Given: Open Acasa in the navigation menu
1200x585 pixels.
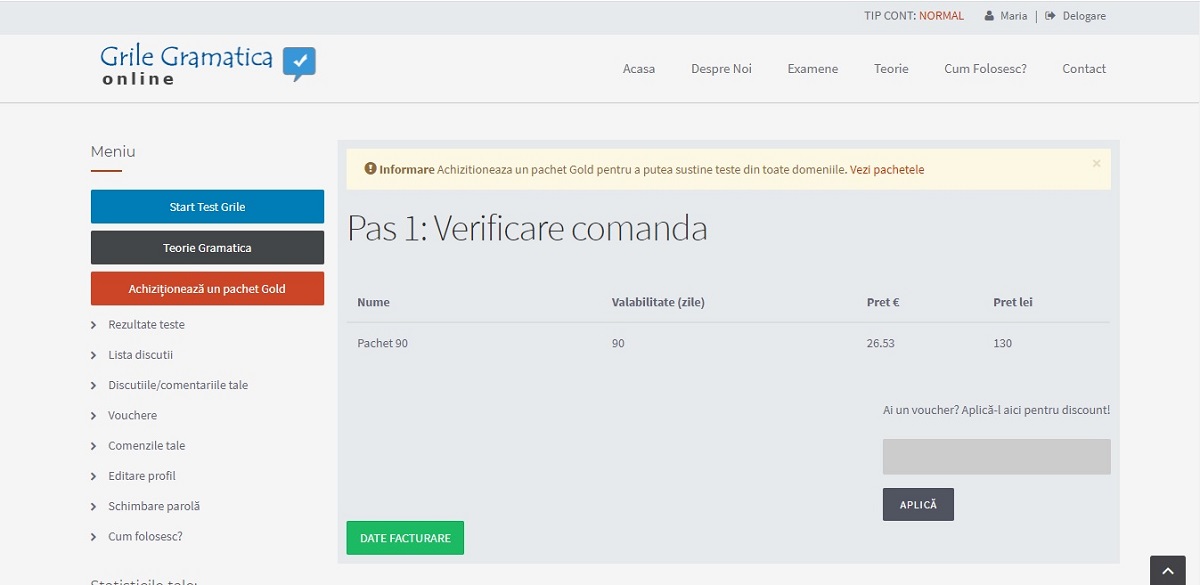Looking at the screenshot, I should click(638, 69).
